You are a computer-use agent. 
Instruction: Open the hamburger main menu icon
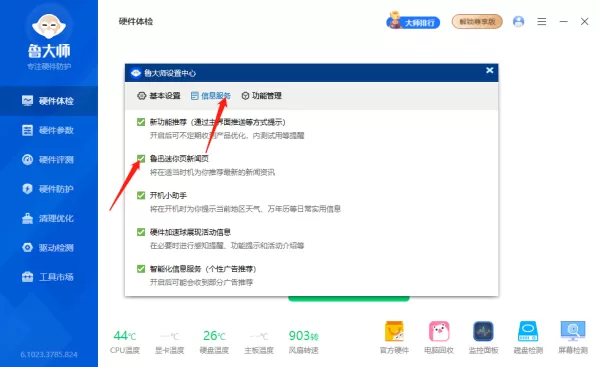(x=541, y=22)
